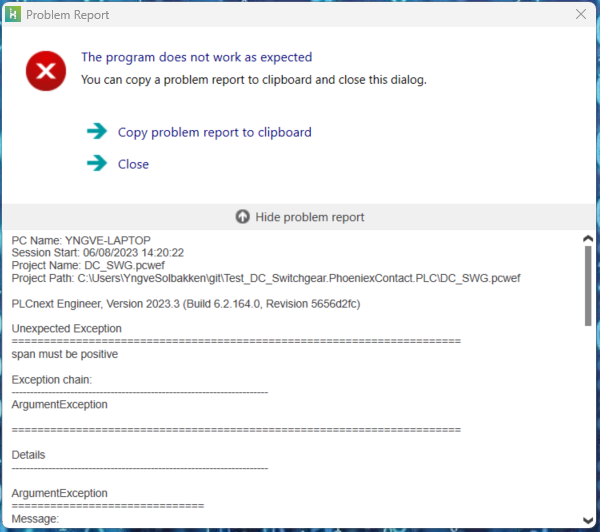The height and width of the screenshot is (532, 600).
Task: Click the 'span must be positive' message
Action: 65,354
